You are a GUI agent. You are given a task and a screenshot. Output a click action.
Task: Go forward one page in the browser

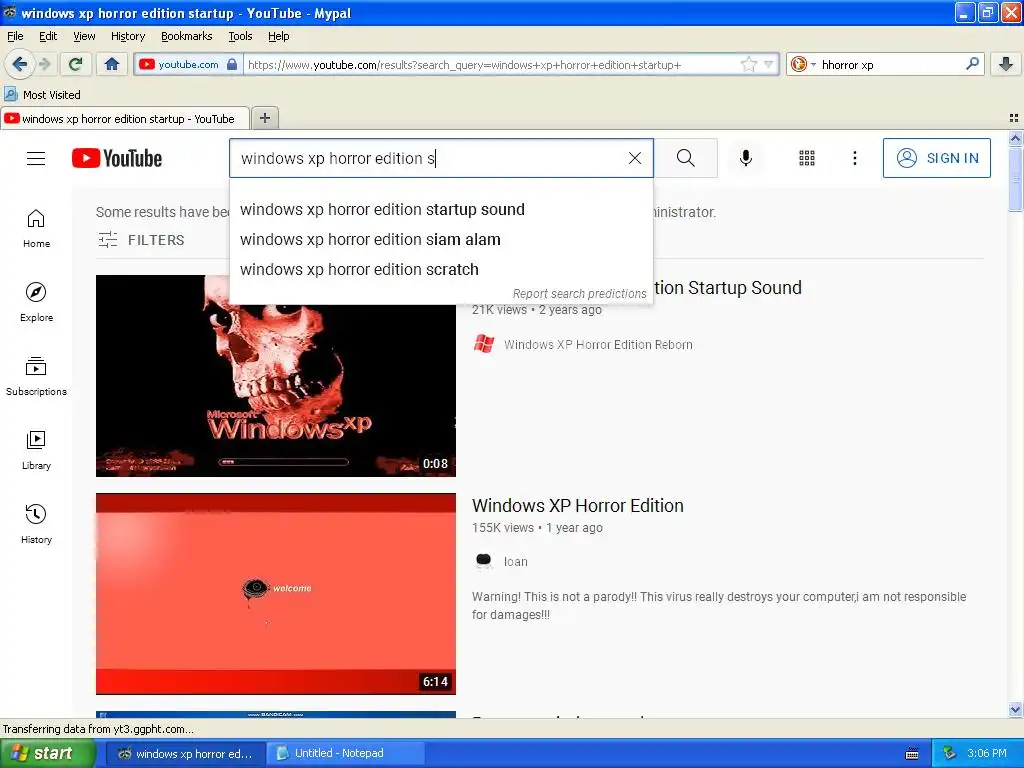(44, 64)
